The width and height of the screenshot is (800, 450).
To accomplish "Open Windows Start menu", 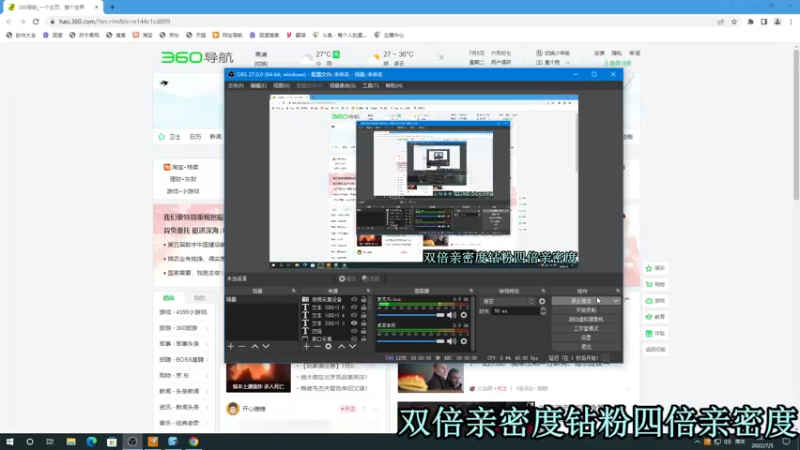I will (10, 442).
